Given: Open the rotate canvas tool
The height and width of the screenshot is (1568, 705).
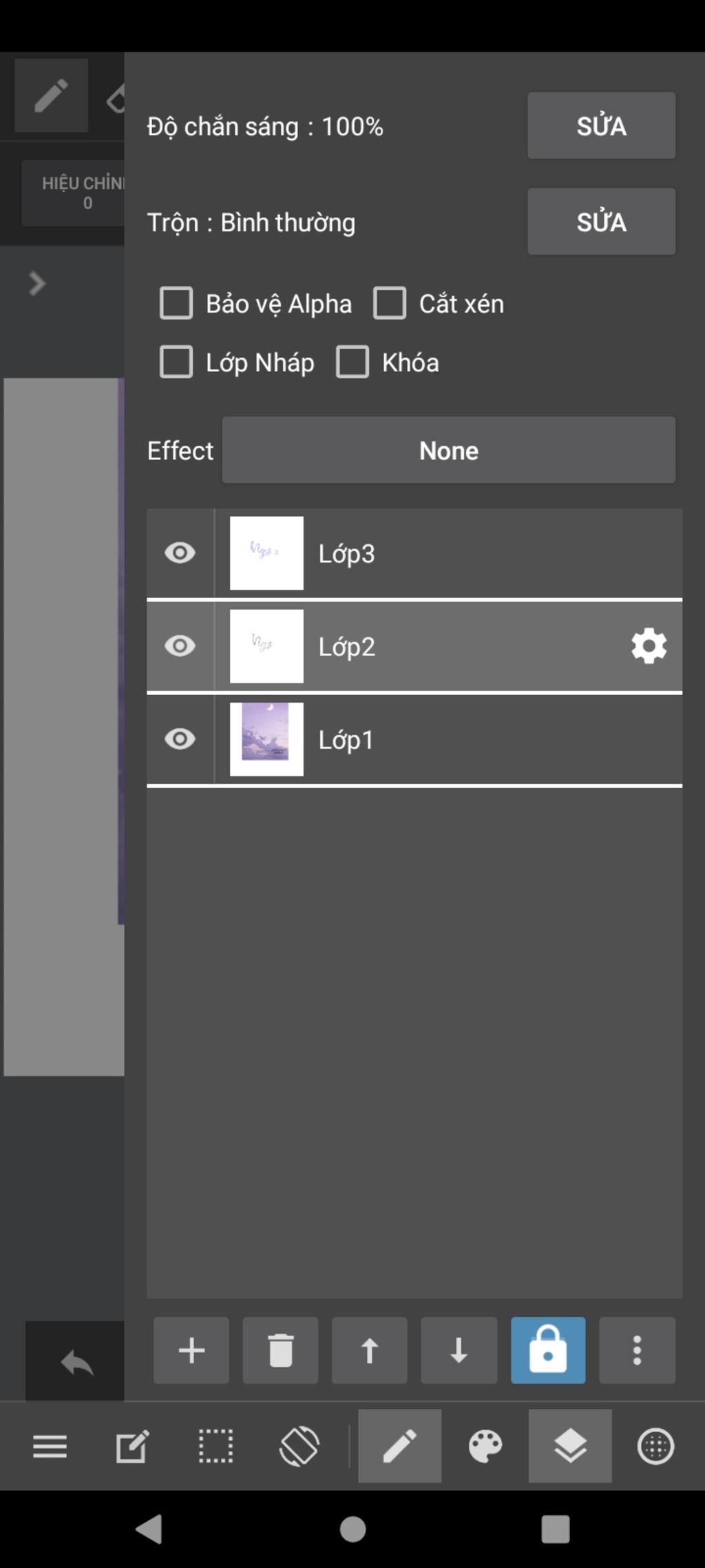Looking at the screenshot, I should click(x=299, y=1445).
